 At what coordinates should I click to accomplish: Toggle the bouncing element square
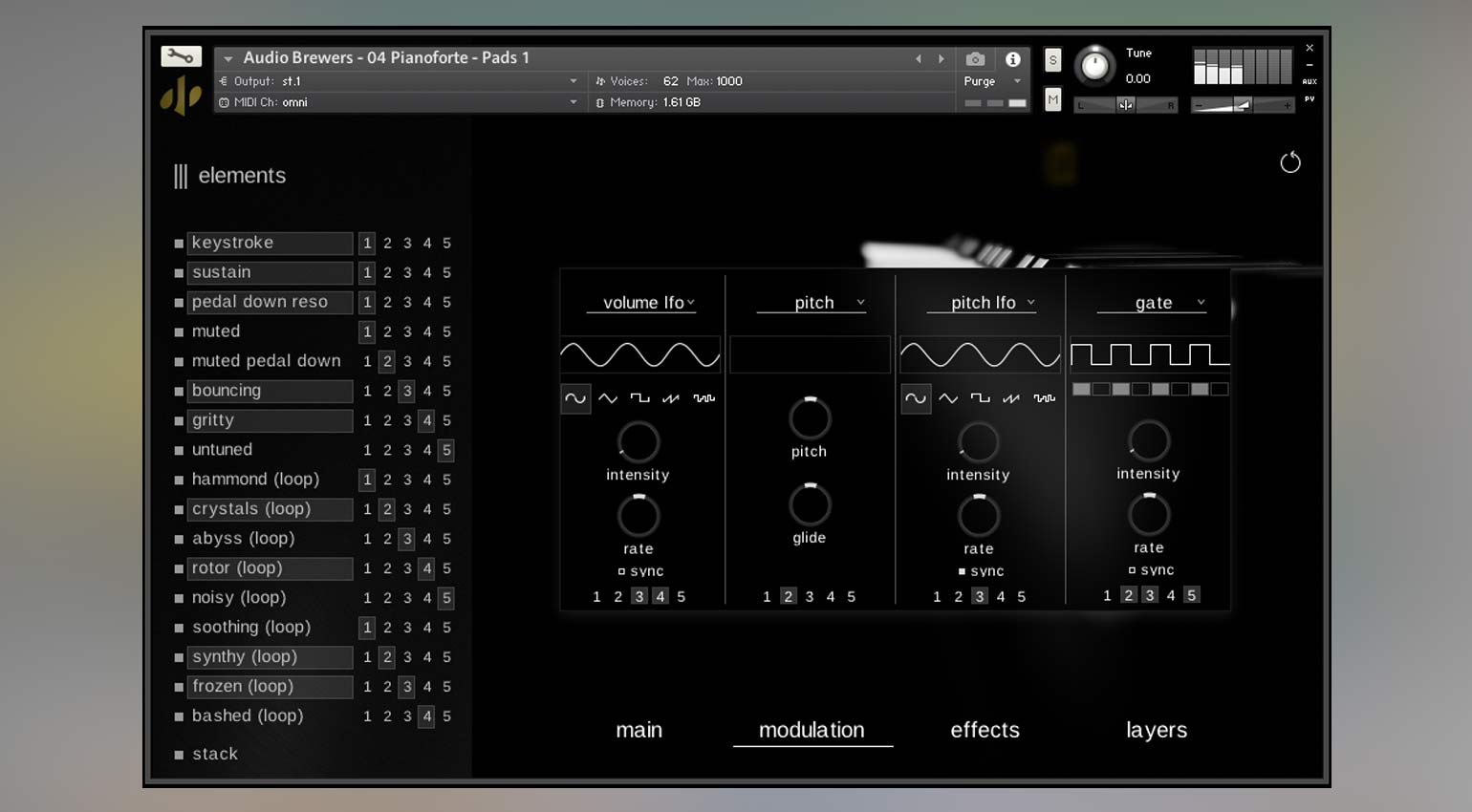tap(179, 392)
